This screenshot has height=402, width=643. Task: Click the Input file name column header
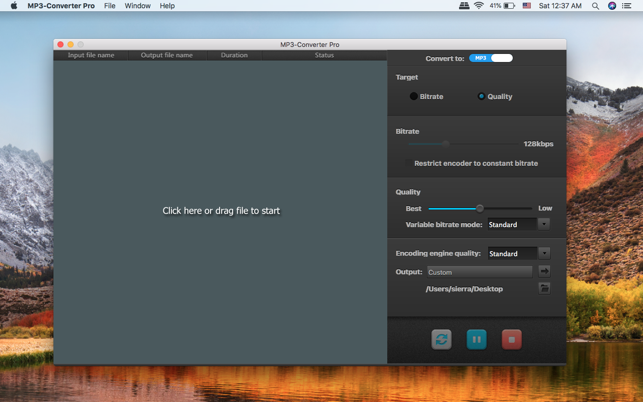click(x=91, y=55)
